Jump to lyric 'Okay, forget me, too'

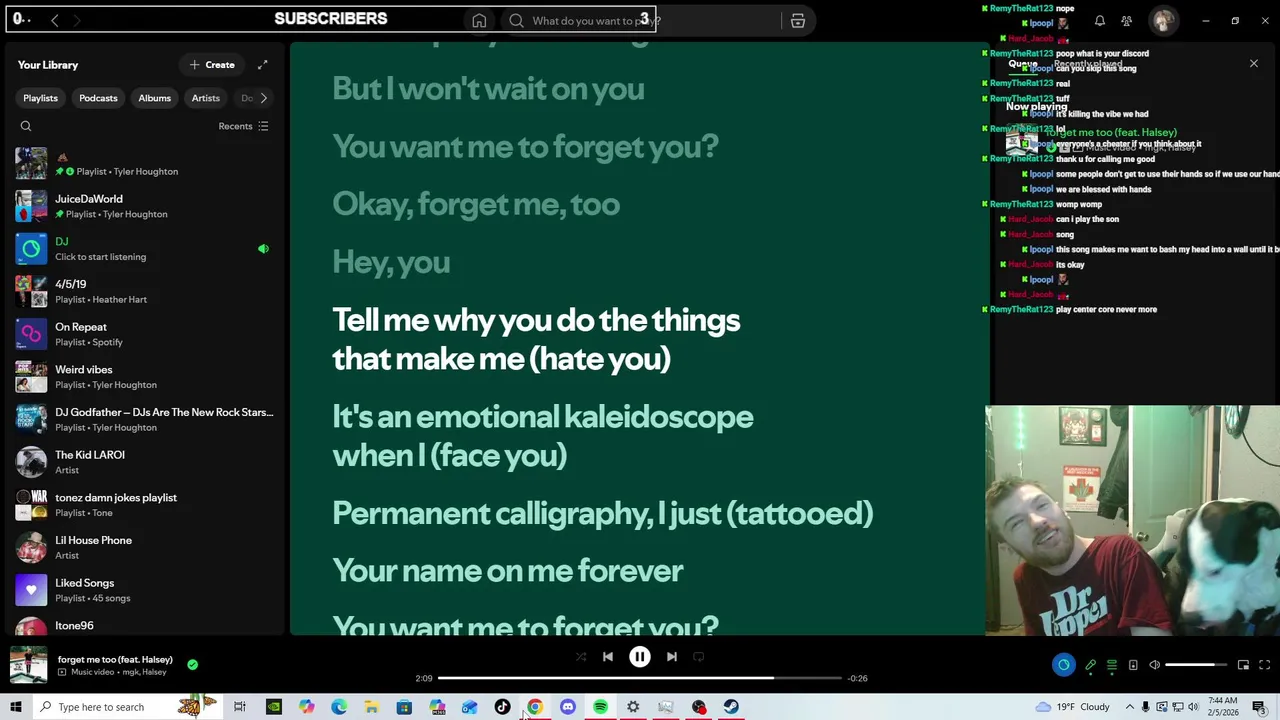[x=476, y=204]
